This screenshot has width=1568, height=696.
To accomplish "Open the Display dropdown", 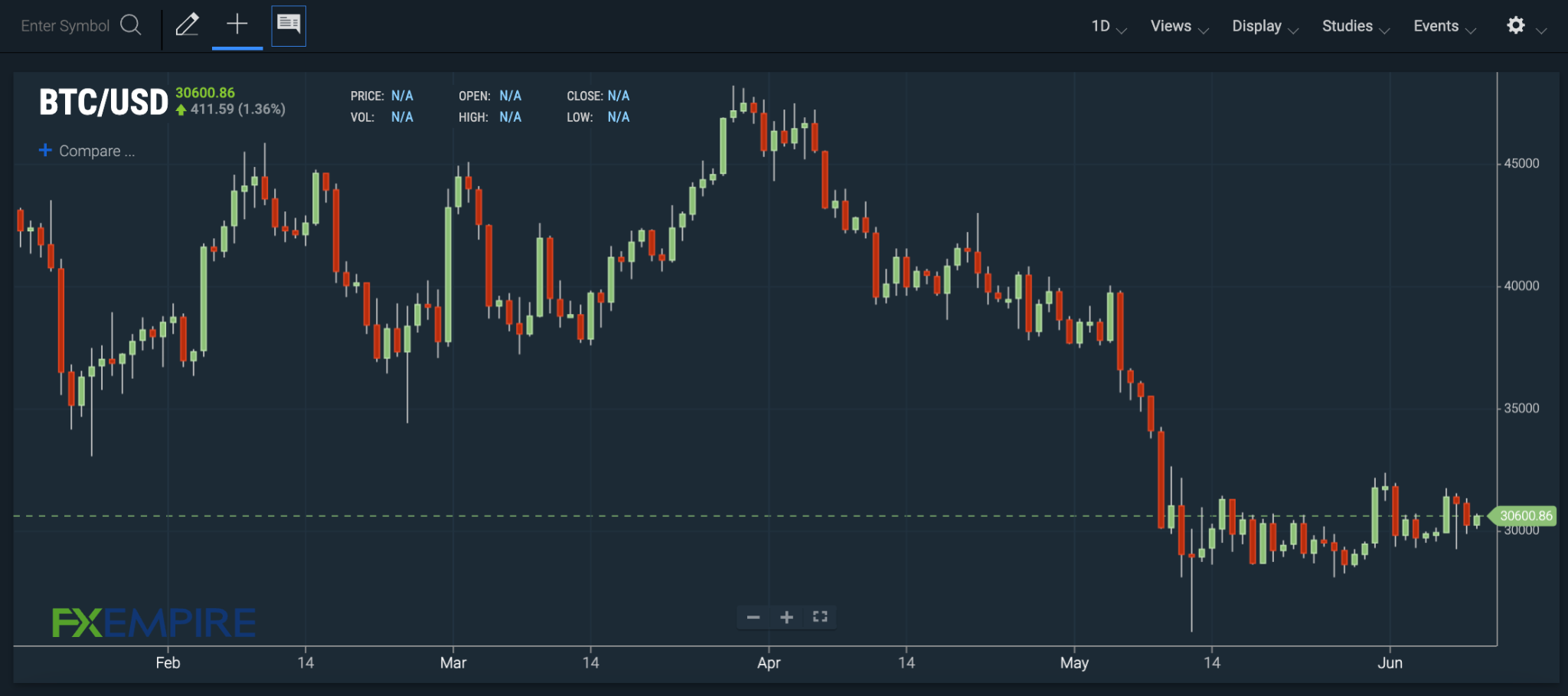I will (x=1265, y=27).
